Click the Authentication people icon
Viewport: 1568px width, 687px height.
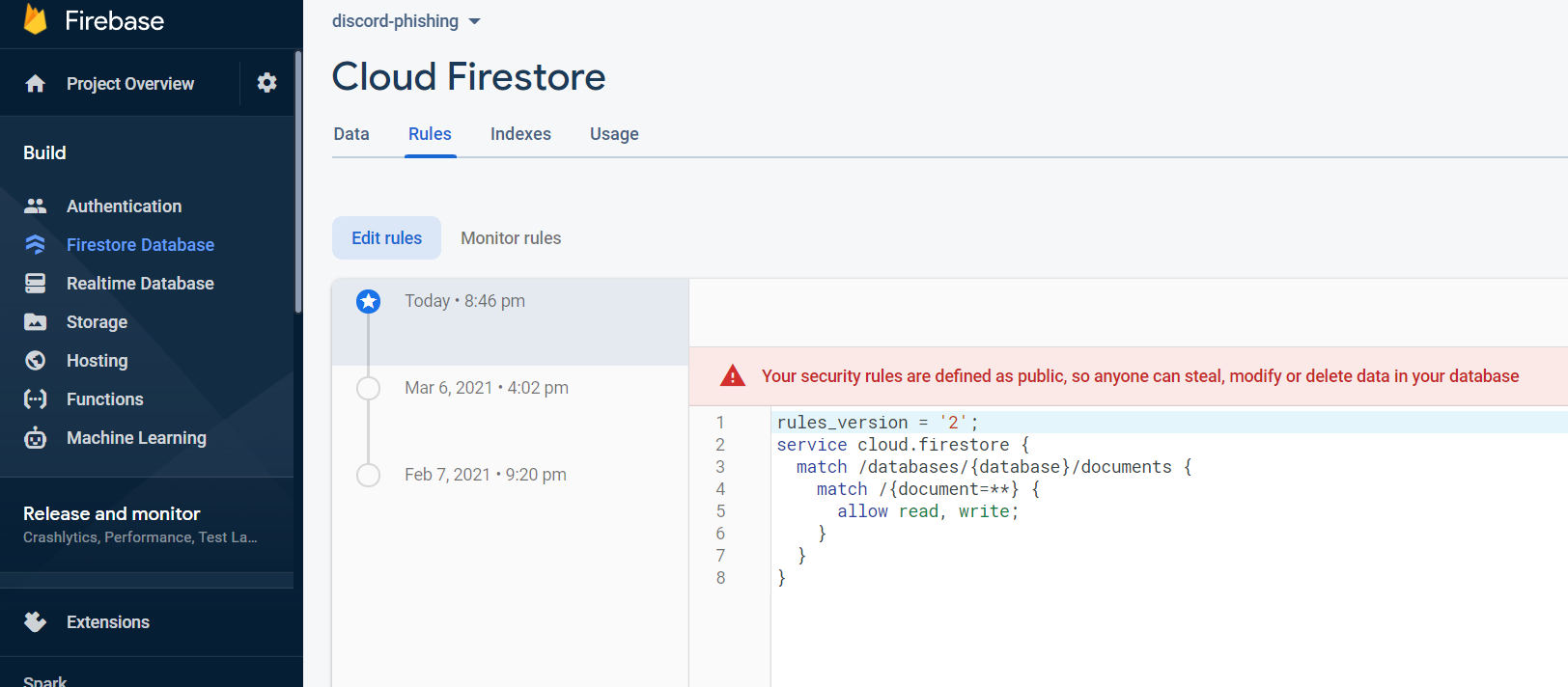coord(36,206)
